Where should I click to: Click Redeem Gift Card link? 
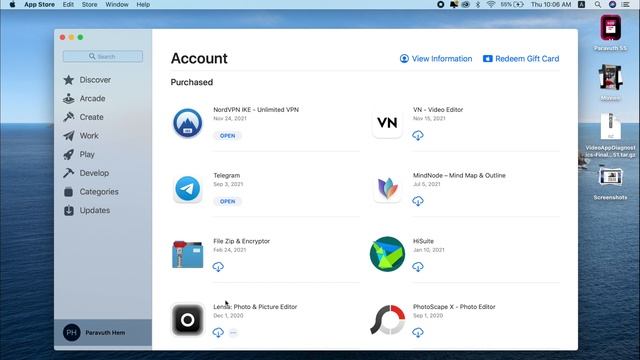(x=521, y=59)
